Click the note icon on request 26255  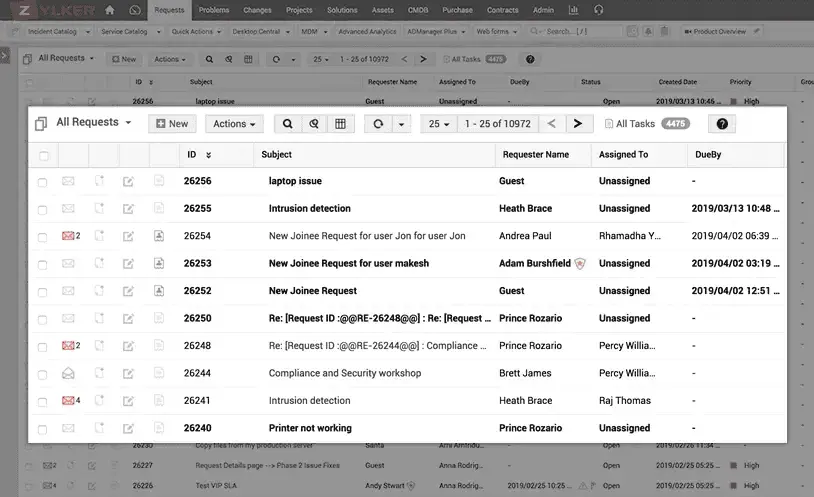click(99, 208)
